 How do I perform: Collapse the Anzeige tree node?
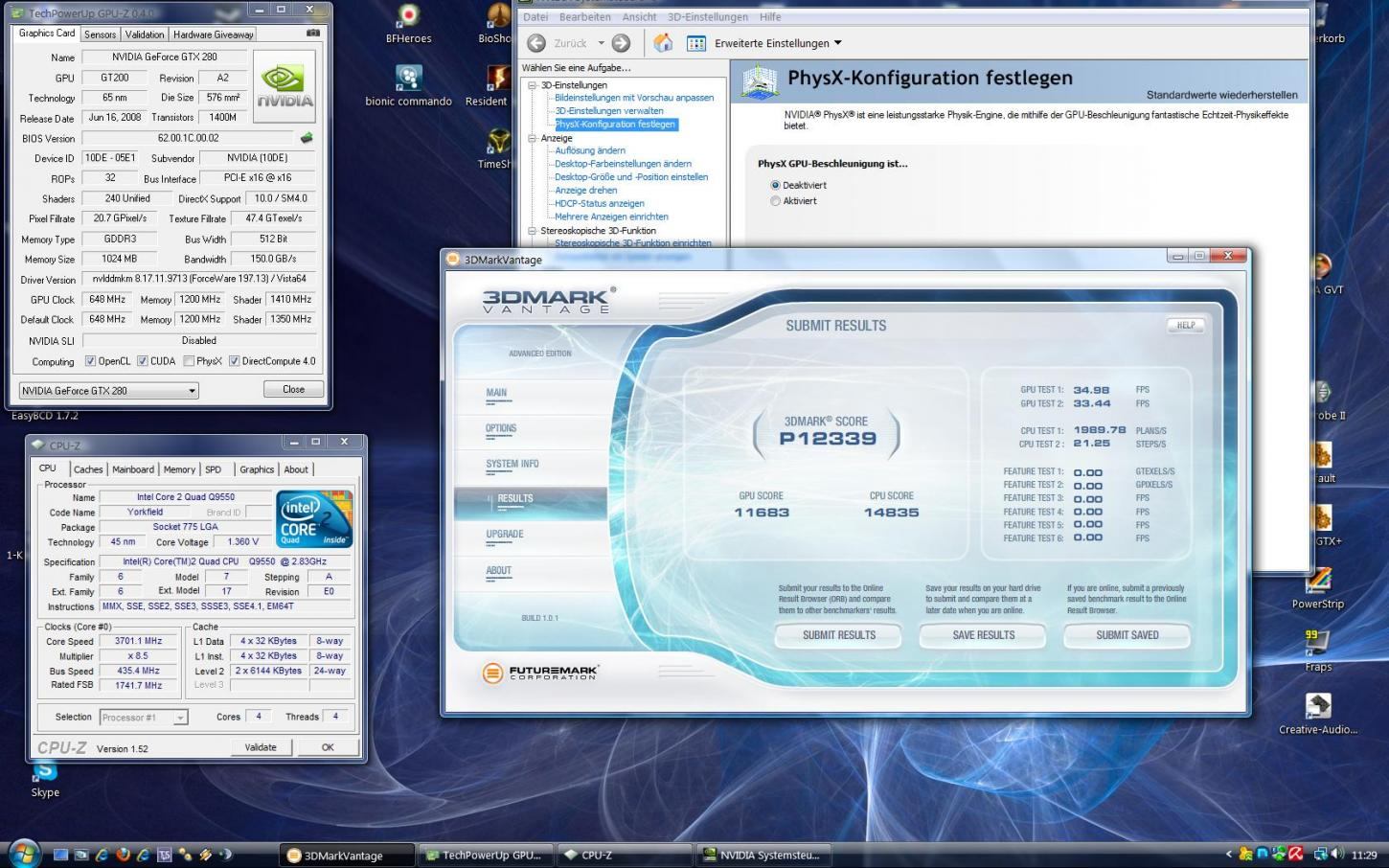532,138
